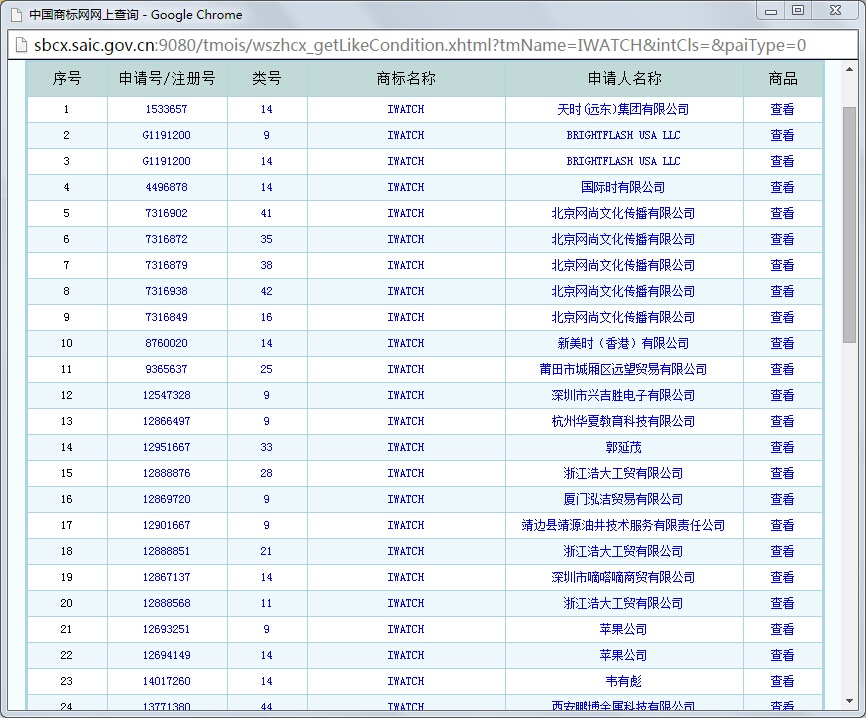Maximize the Chrome window
The height and width of the screenshot is (718, 866).
[x=798, y=11]
